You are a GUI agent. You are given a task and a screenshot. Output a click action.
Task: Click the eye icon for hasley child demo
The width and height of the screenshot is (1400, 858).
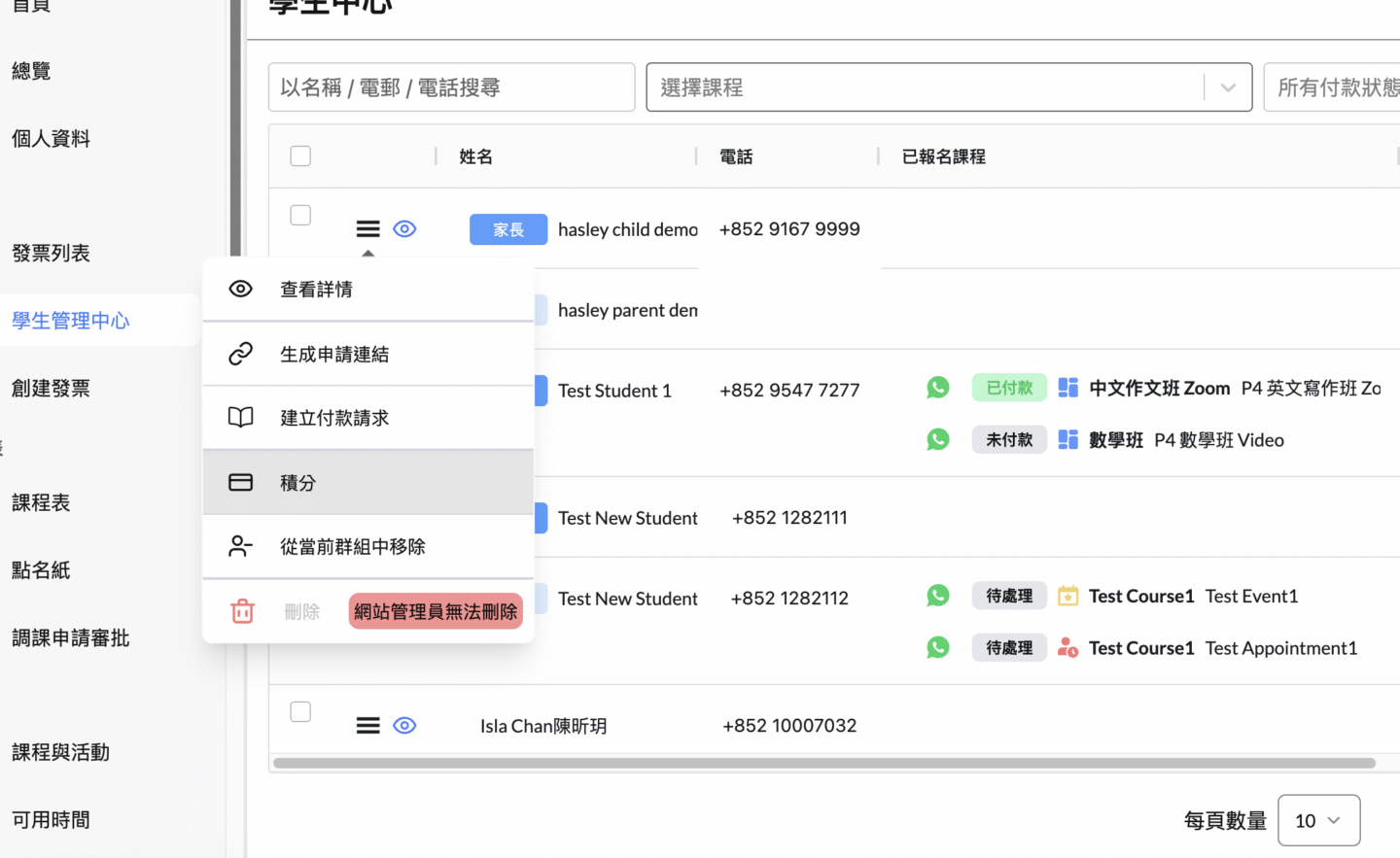[404, 229]
